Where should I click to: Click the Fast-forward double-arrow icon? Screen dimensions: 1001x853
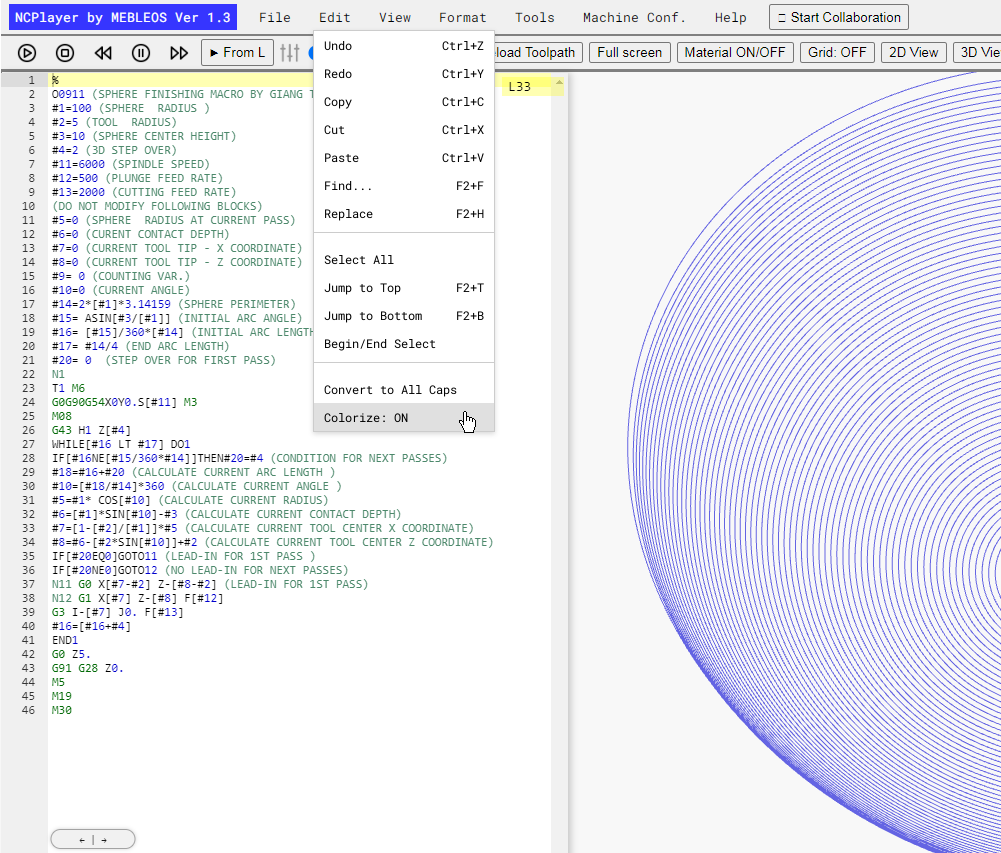[179, 53]
